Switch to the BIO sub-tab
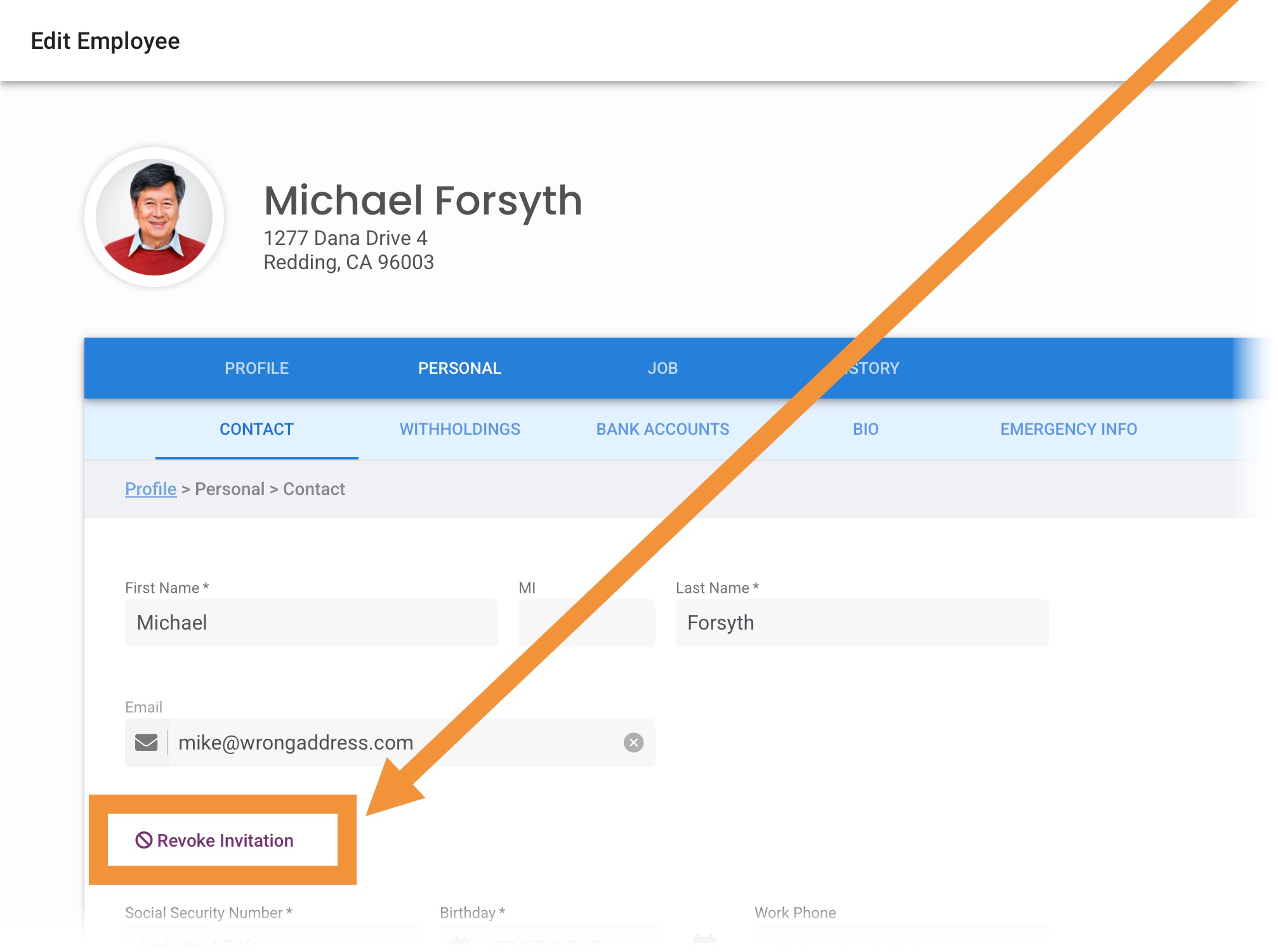Viewport: 1278px width, 952px height. 866,429
